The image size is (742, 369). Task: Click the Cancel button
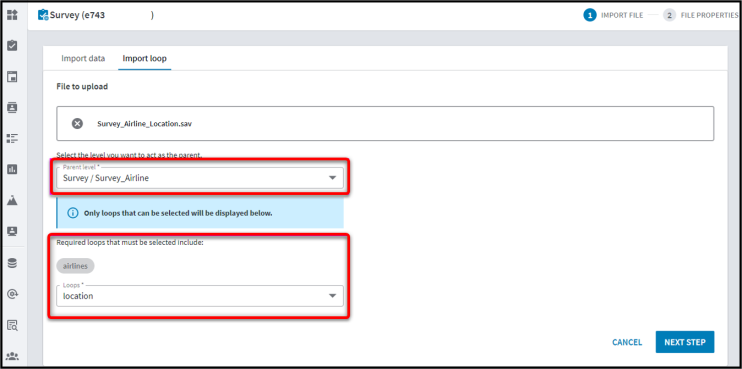[x=627, y=342]
